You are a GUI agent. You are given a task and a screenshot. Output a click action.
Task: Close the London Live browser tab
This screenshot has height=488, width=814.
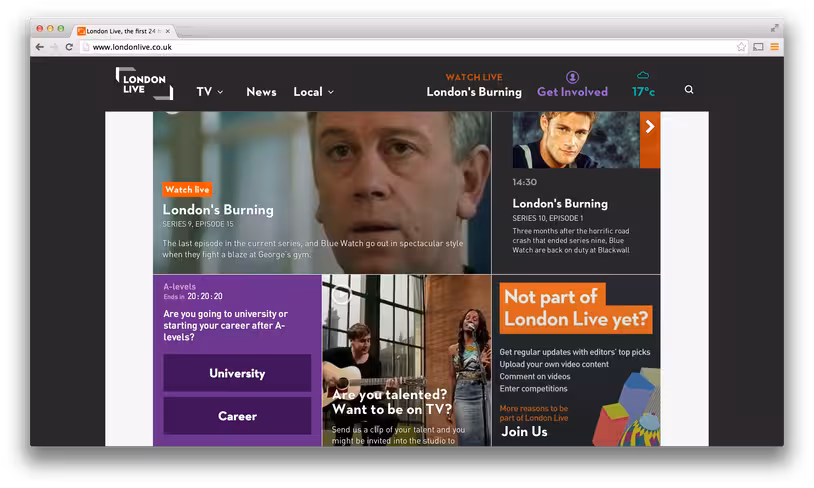(x=168, y=31)
